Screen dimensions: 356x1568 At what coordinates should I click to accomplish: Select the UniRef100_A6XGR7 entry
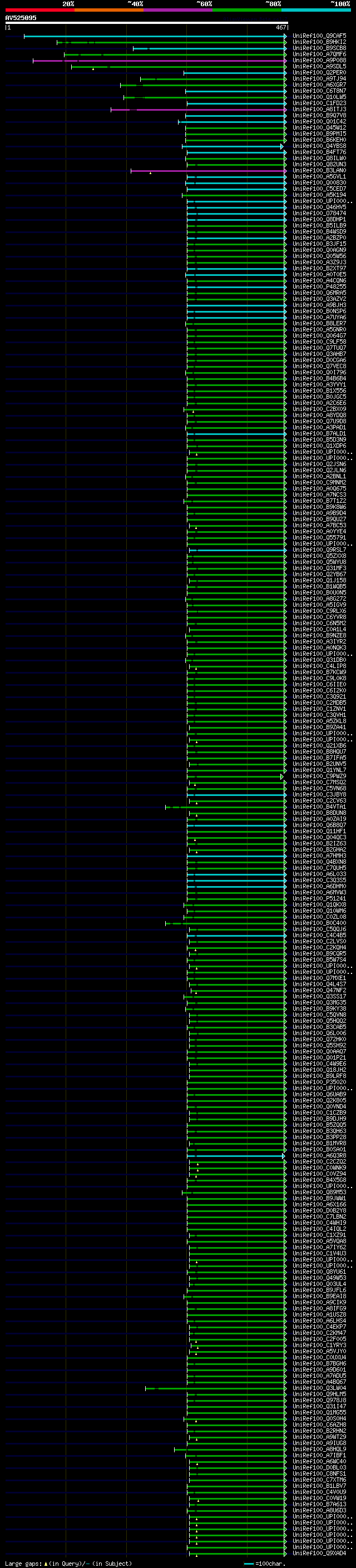click(x=319, y=85)
